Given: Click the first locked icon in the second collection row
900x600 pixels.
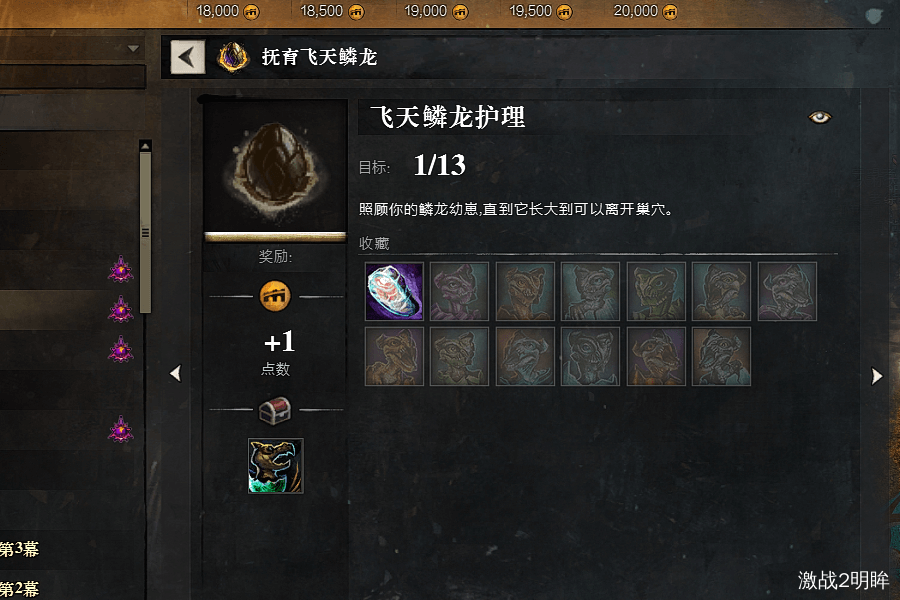Looking at the screenshot, I should click(x=394, y=357).
